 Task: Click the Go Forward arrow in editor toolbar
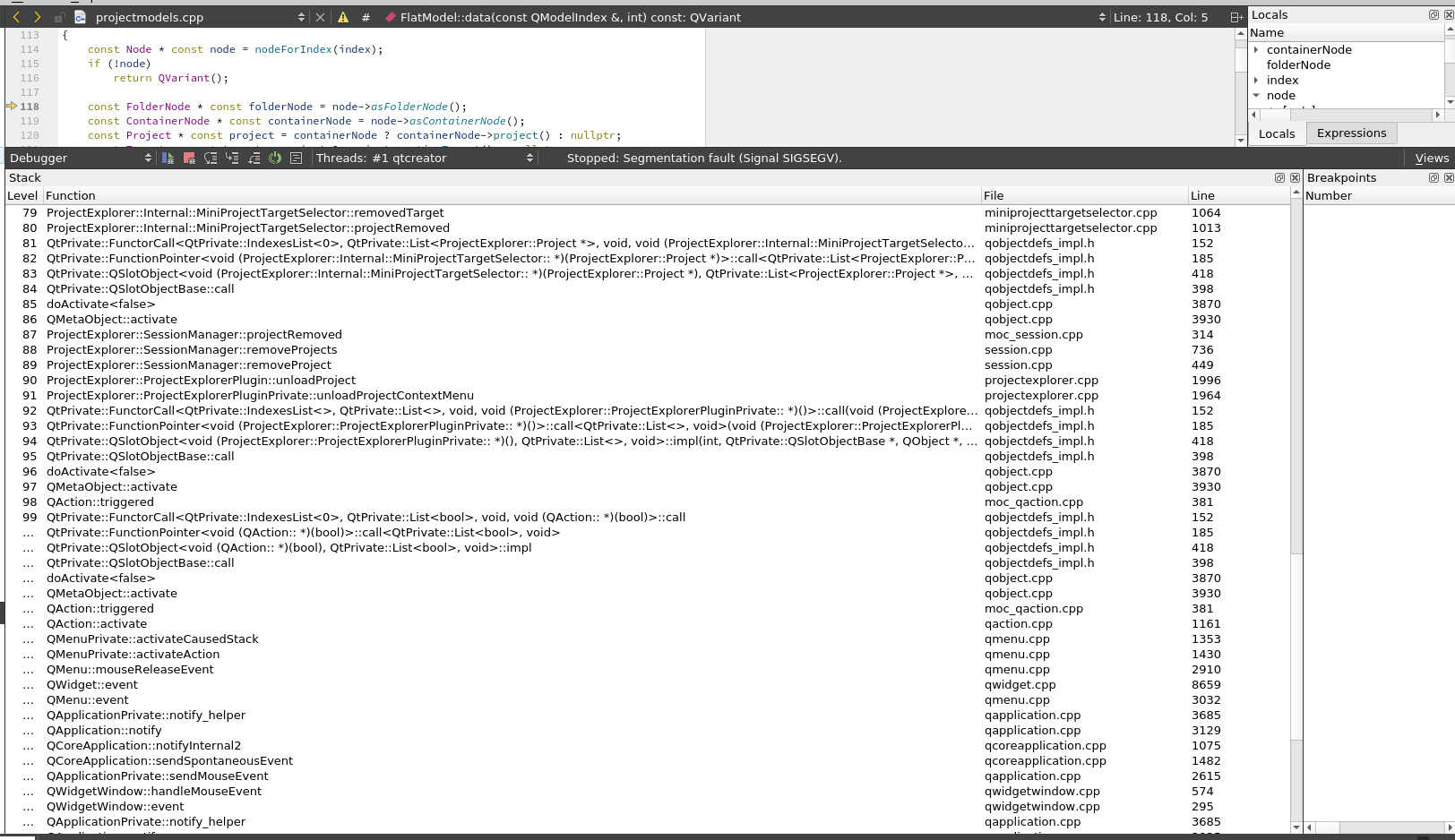pos(37,17)
